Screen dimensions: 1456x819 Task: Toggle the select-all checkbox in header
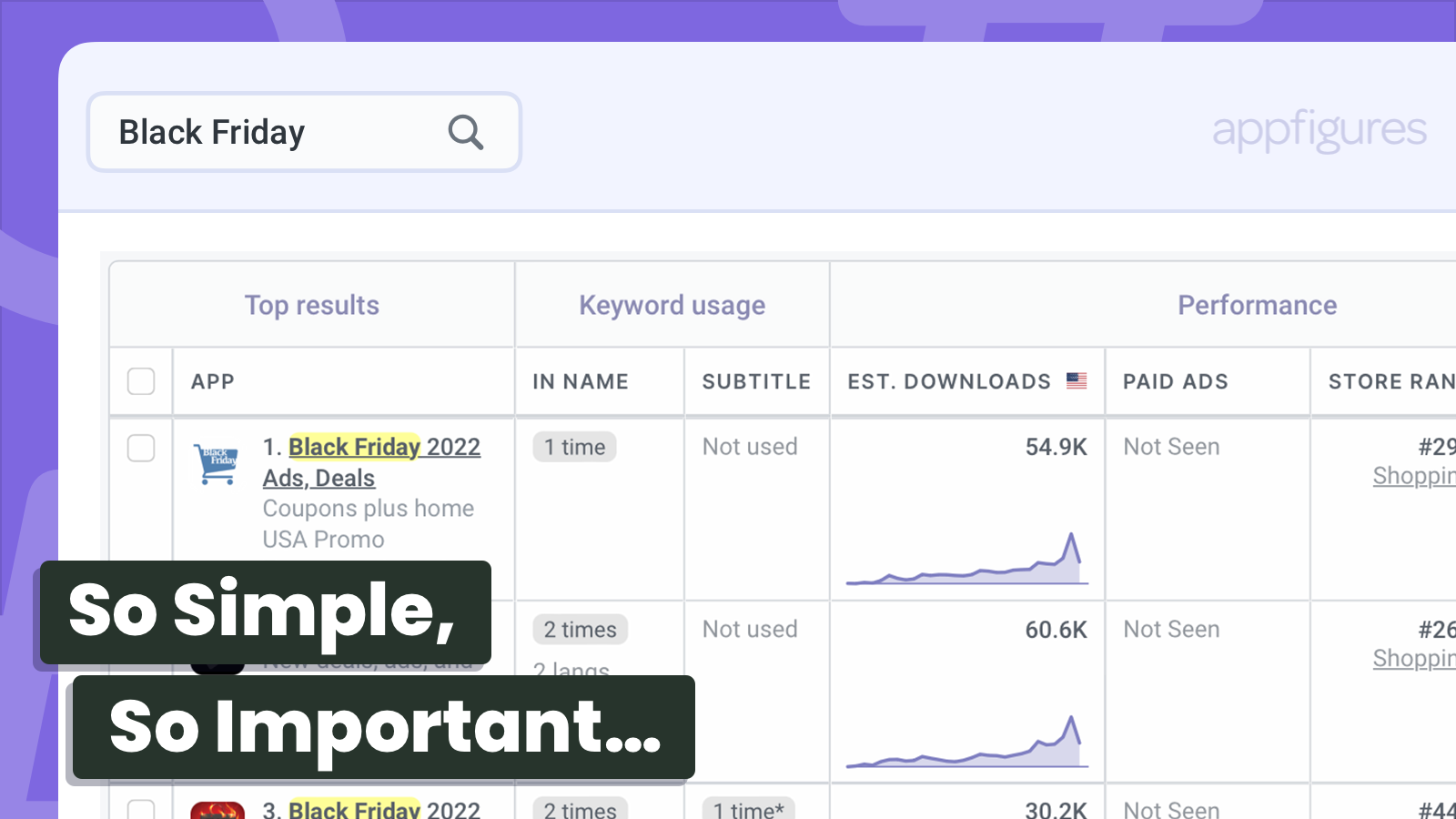(x=141, y=381)
